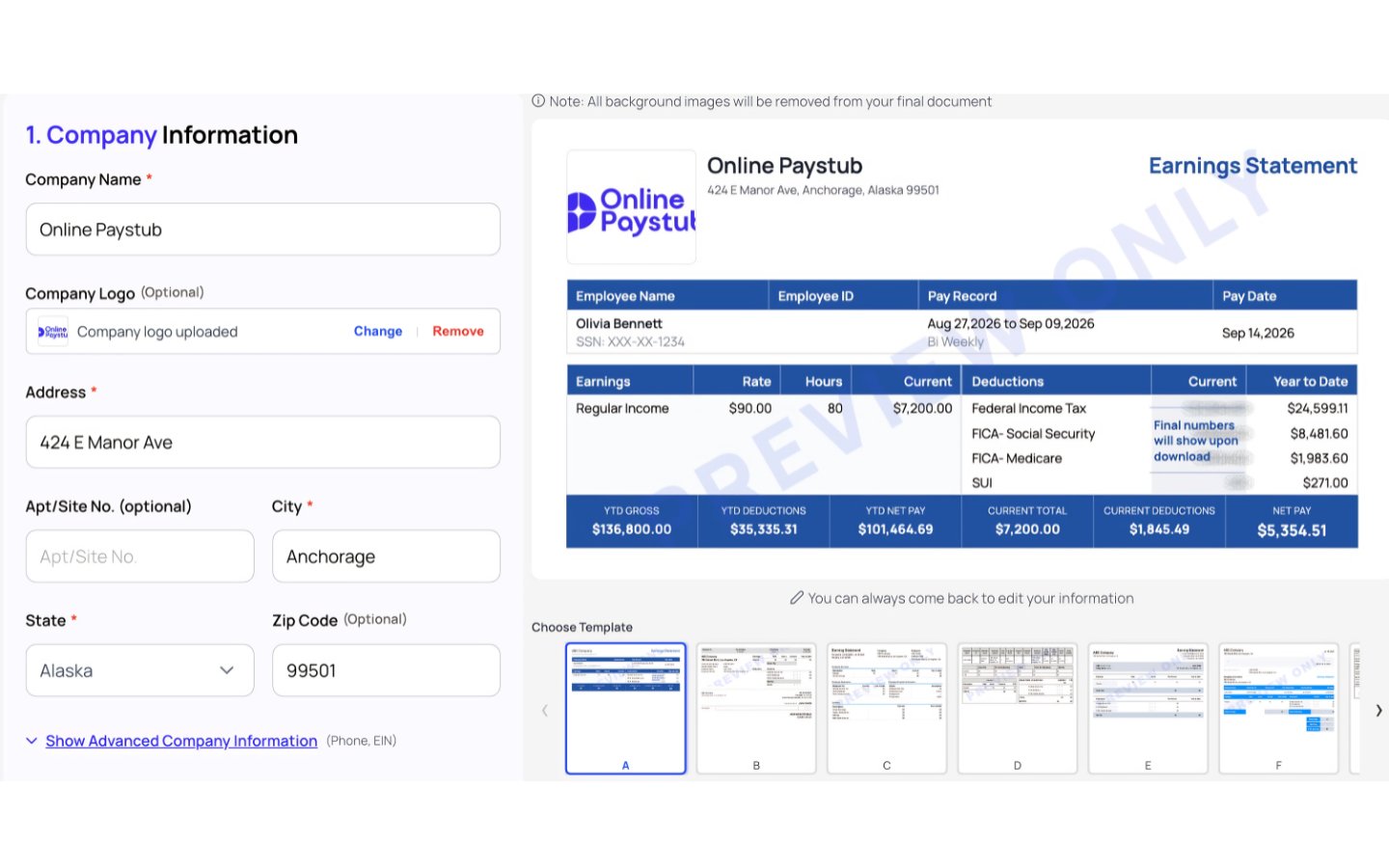Select template D thumbnail
Image resolution: width=1389 pixels, height=868 pixels.
(1018, 708)
